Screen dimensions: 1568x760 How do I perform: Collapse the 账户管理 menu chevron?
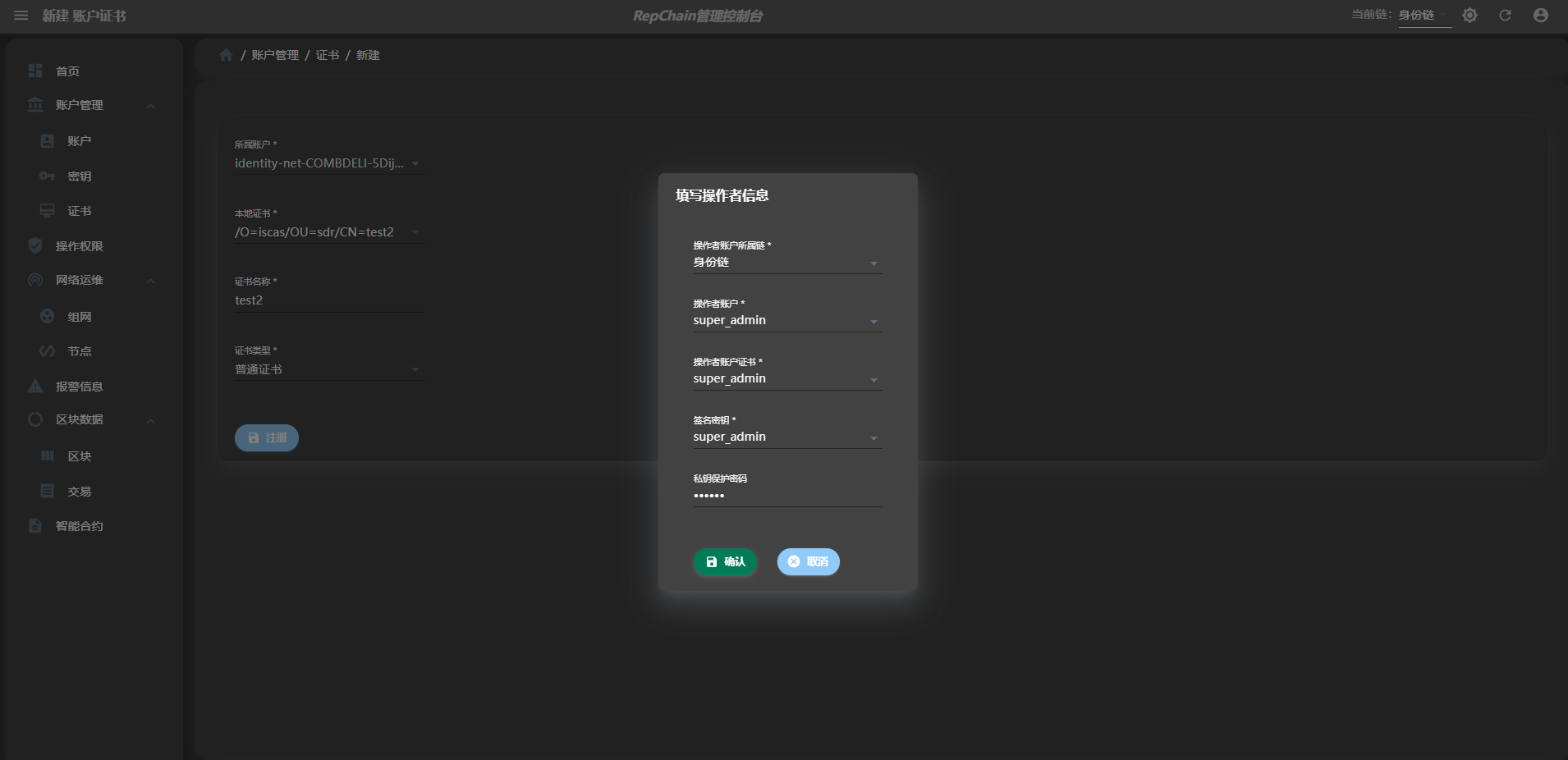151,106
